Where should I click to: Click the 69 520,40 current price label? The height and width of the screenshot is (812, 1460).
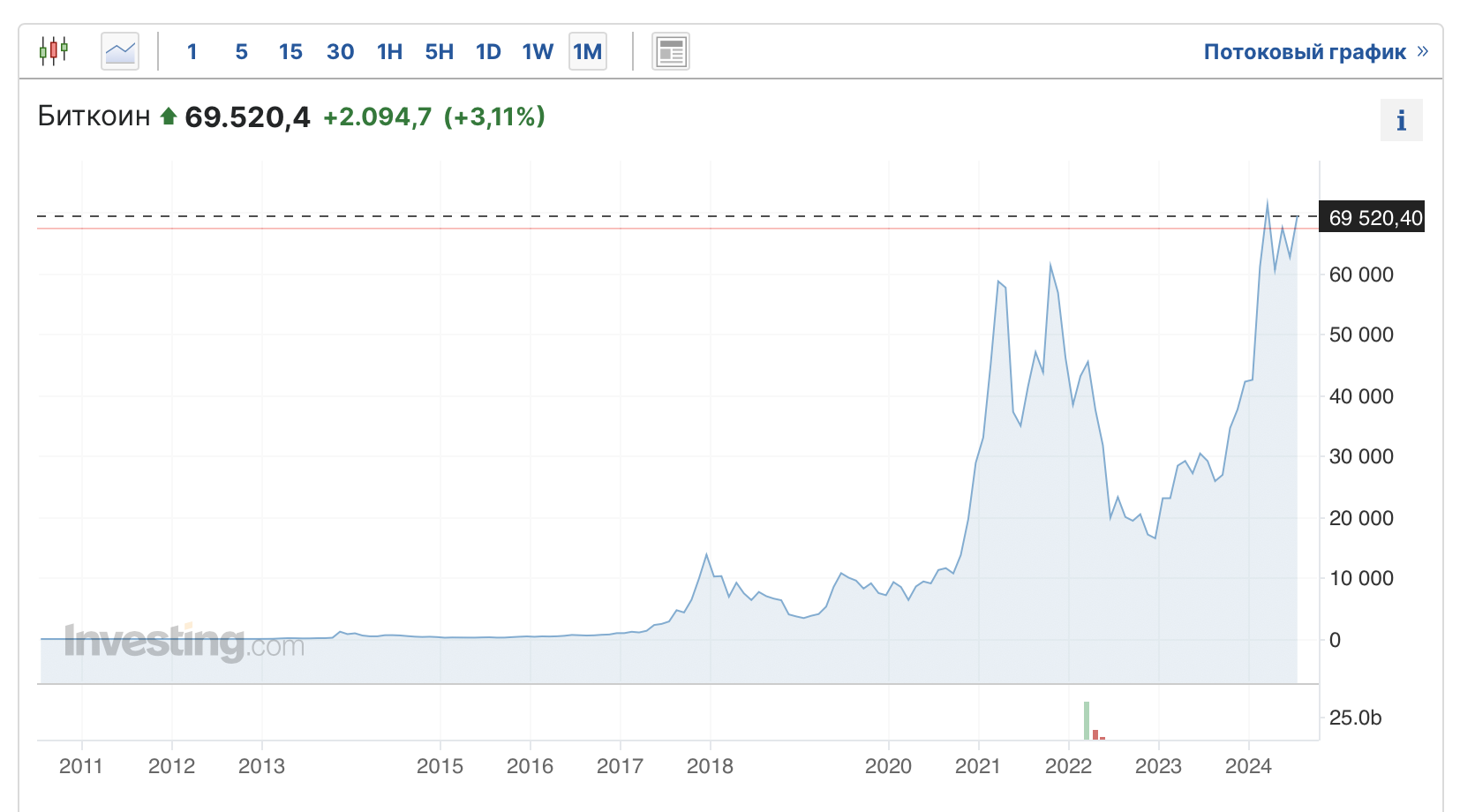click(1374, 218)
